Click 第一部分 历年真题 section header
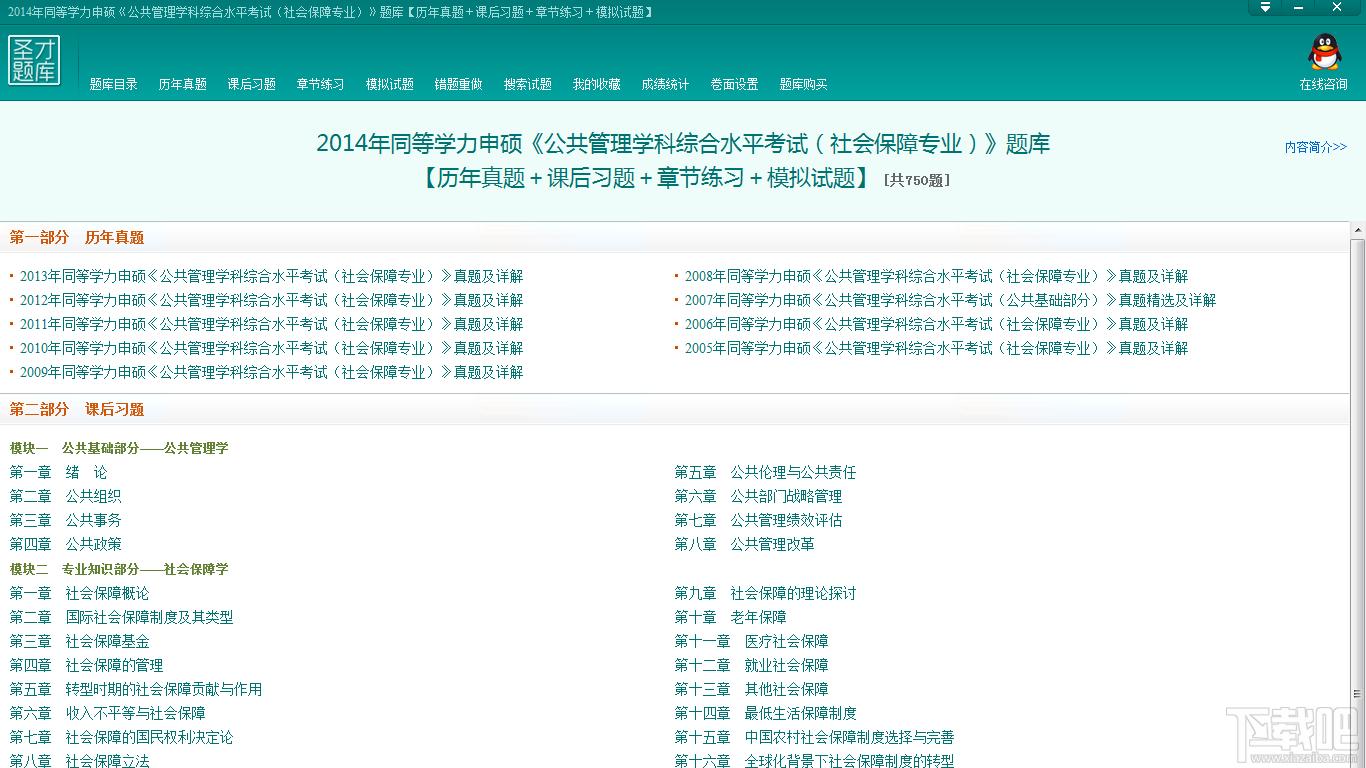The image size is (1366, 768). (77, 238)
